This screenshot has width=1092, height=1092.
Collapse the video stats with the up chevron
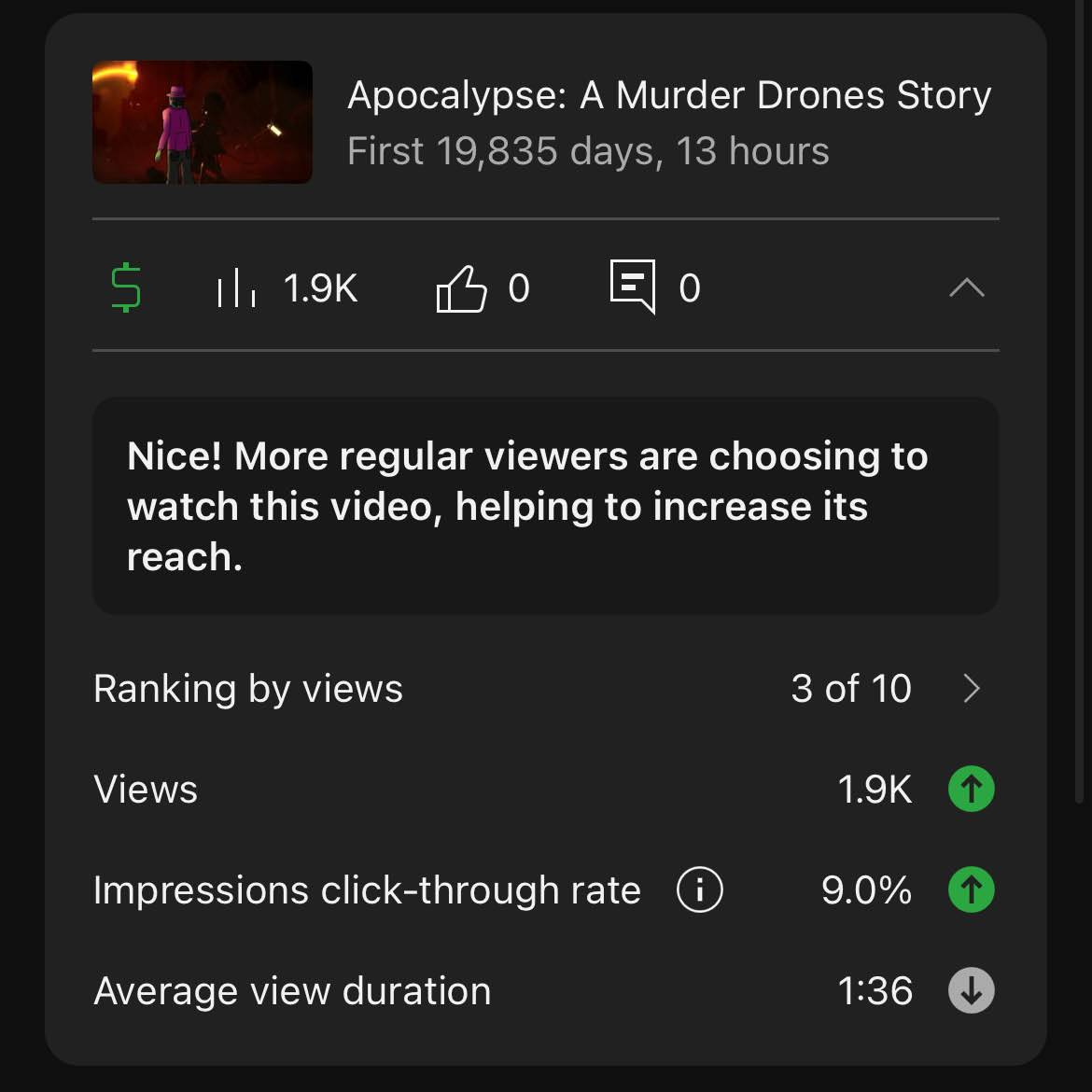coord(966,288)
